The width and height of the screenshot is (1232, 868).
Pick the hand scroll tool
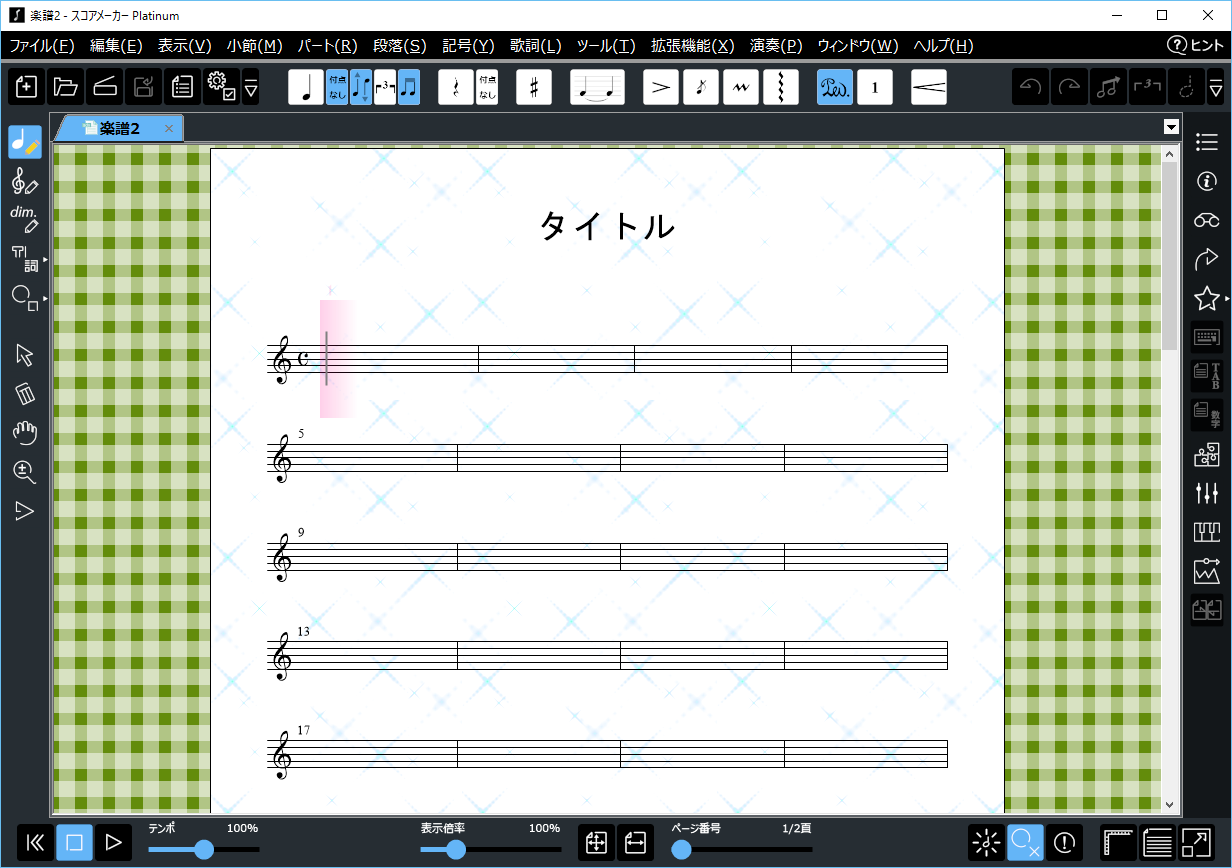(x=25, y=433)
